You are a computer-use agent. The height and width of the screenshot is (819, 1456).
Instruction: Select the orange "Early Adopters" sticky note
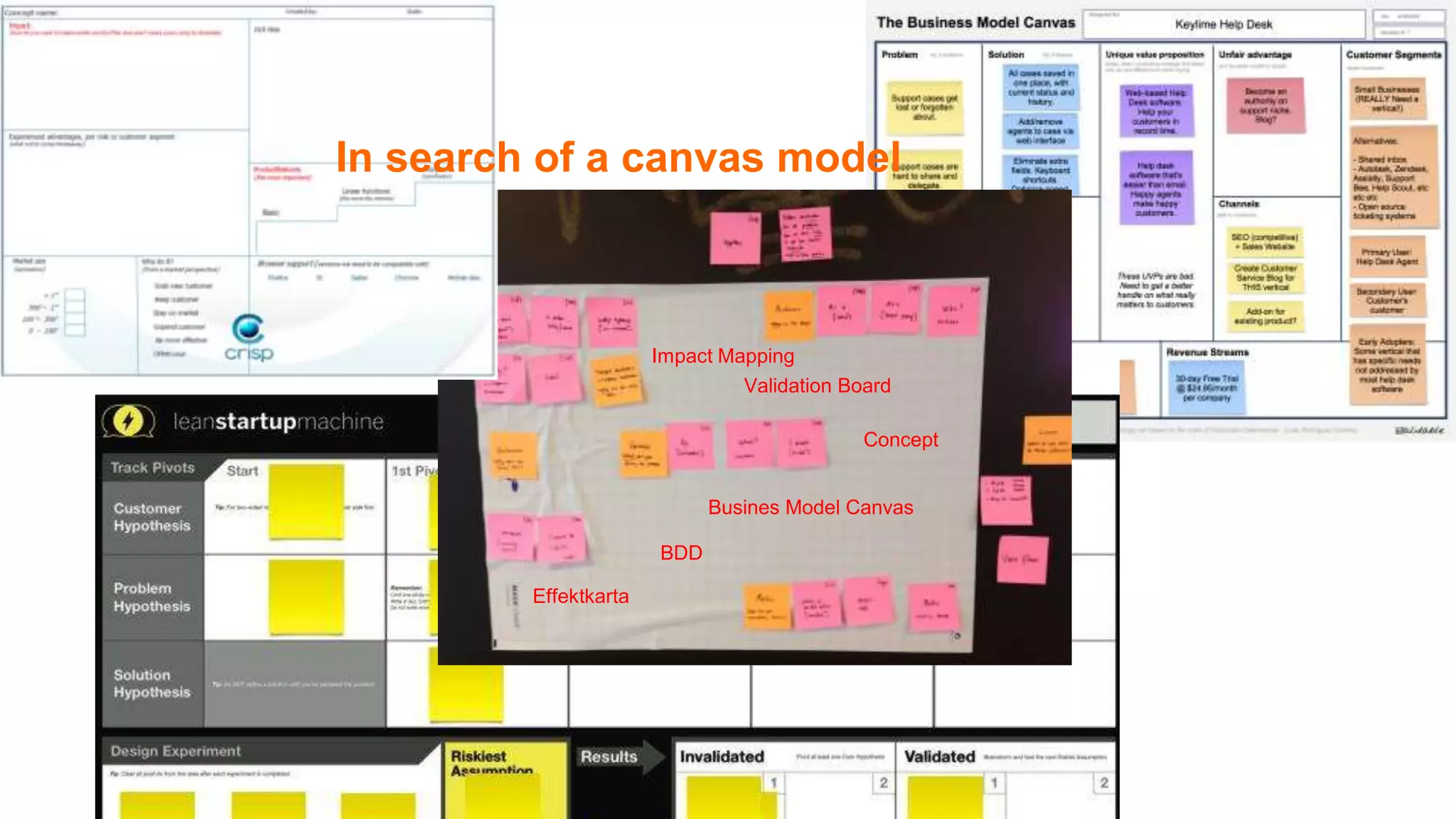1387,365
